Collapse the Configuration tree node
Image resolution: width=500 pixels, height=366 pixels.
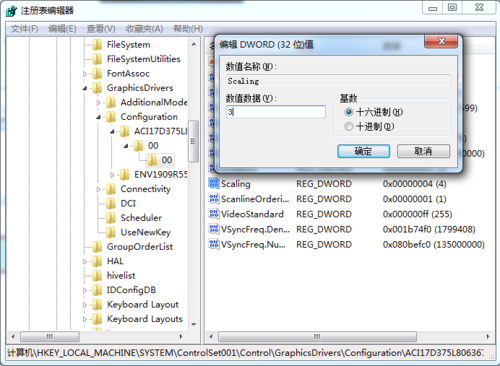99,117
